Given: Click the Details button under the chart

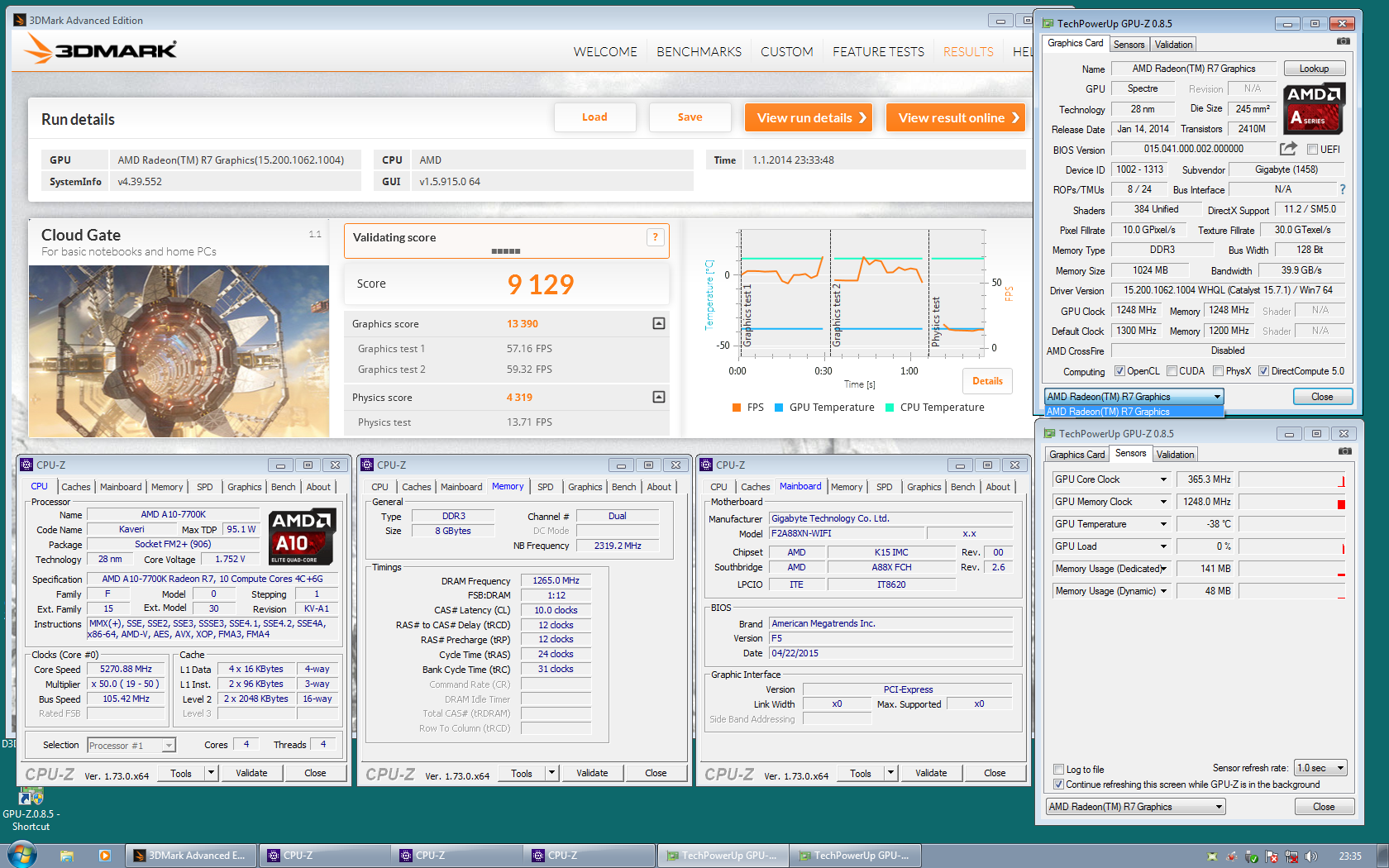Looking at the screenshot, I should tap(987, 381).
